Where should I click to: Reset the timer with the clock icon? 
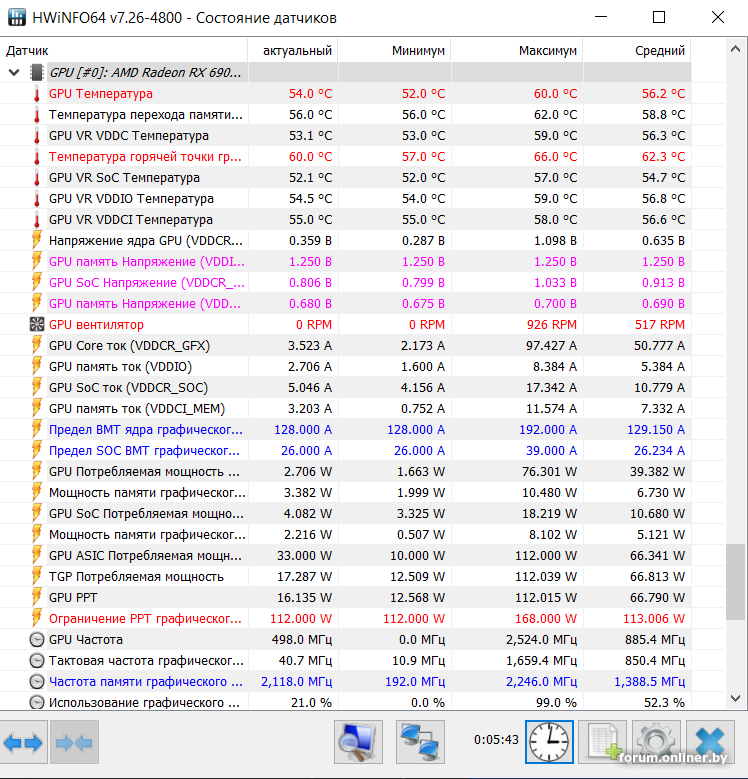pos(549,742)
